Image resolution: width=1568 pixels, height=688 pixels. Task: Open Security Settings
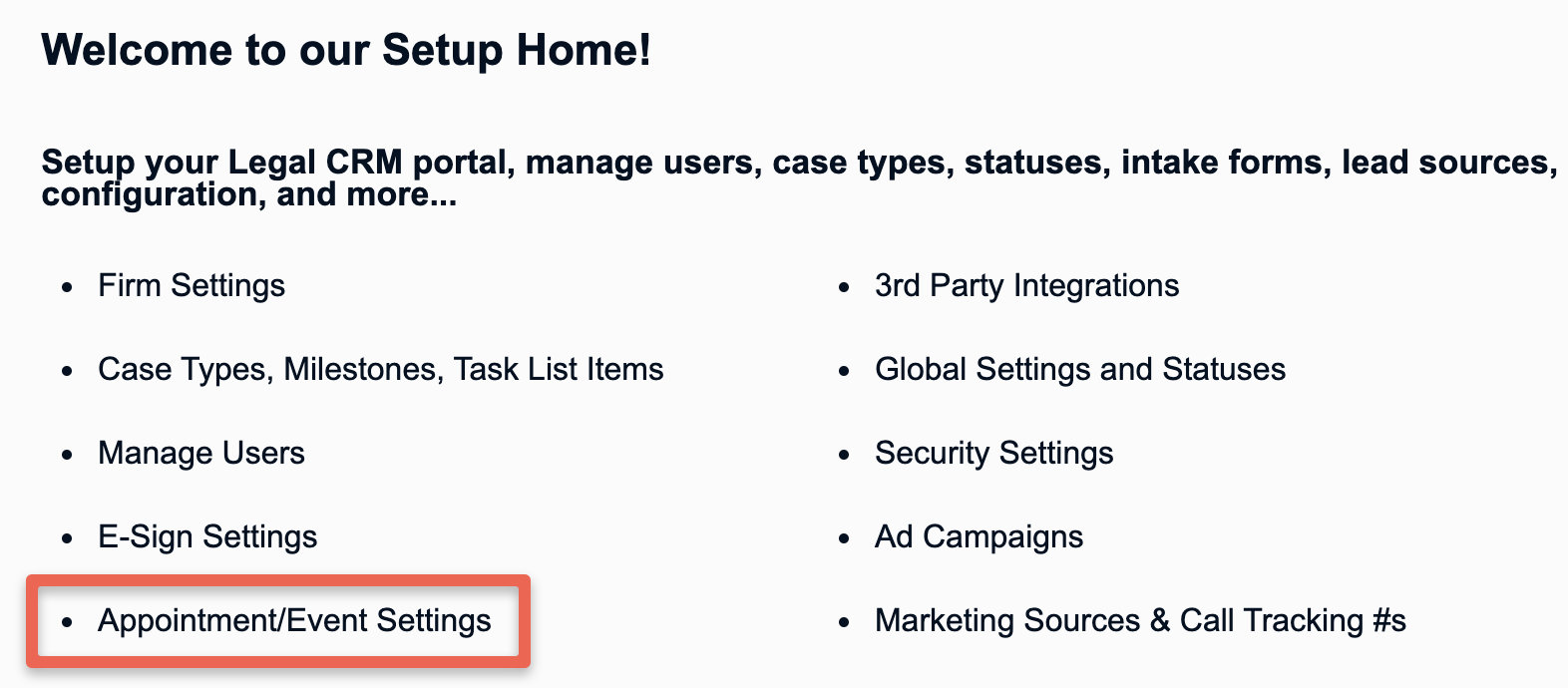click(x=993, y=454)
